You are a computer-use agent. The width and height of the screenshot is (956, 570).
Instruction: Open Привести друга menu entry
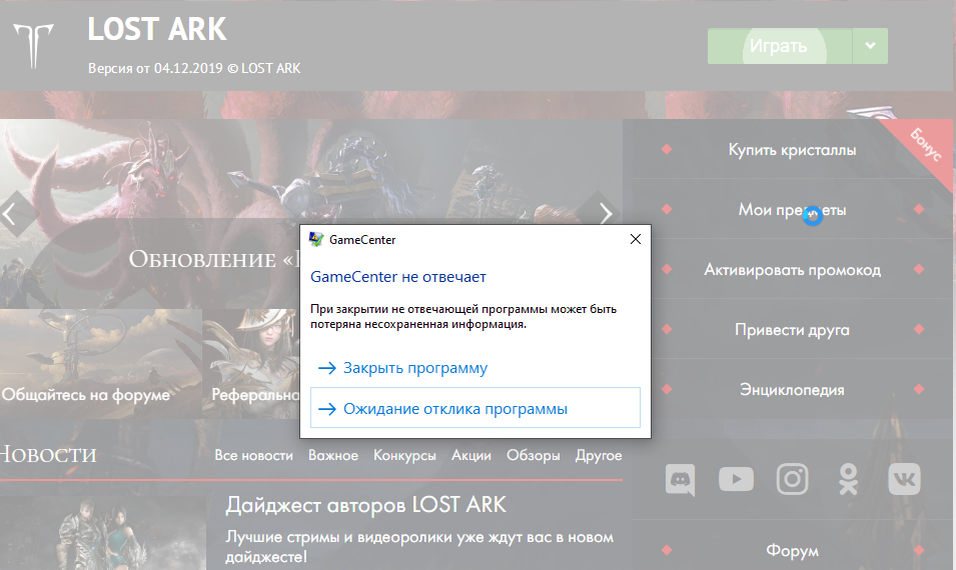tap(792, 330)
